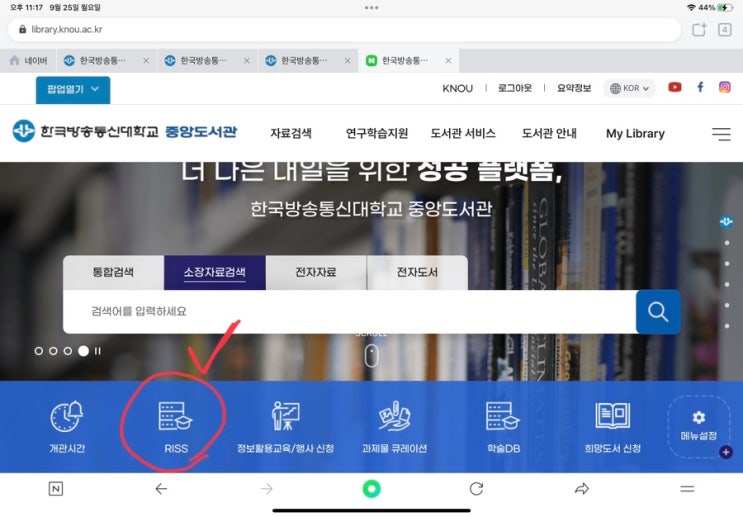Close the first 한국방송통... browser tab
The image size is (743, 517).
click(x=146, y=61)
